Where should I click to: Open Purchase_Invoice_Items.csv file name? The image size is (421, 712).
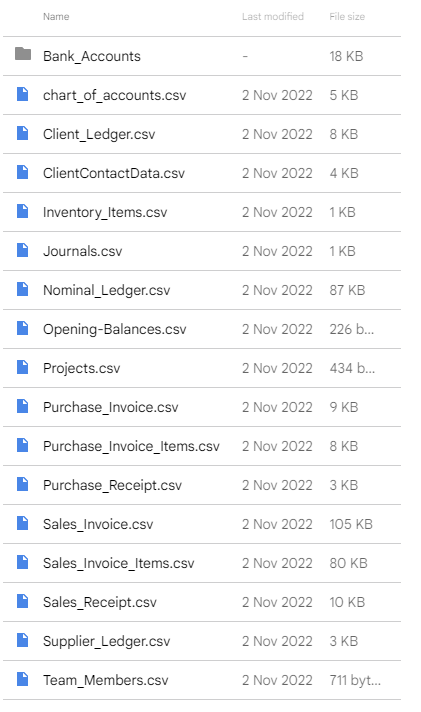coord(131,446)
